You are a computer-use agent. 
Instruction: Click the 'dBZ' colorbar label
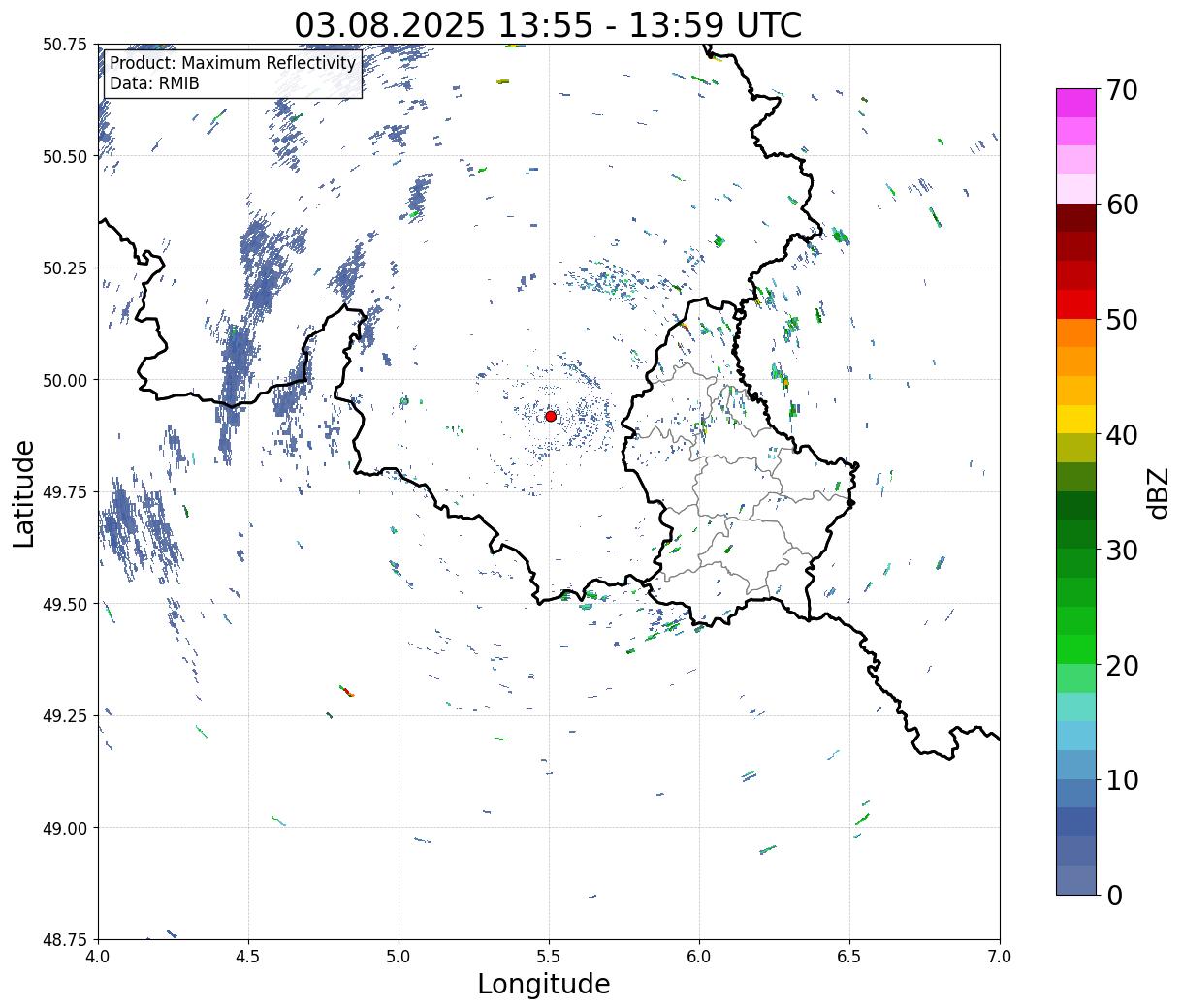point(1158,492)
